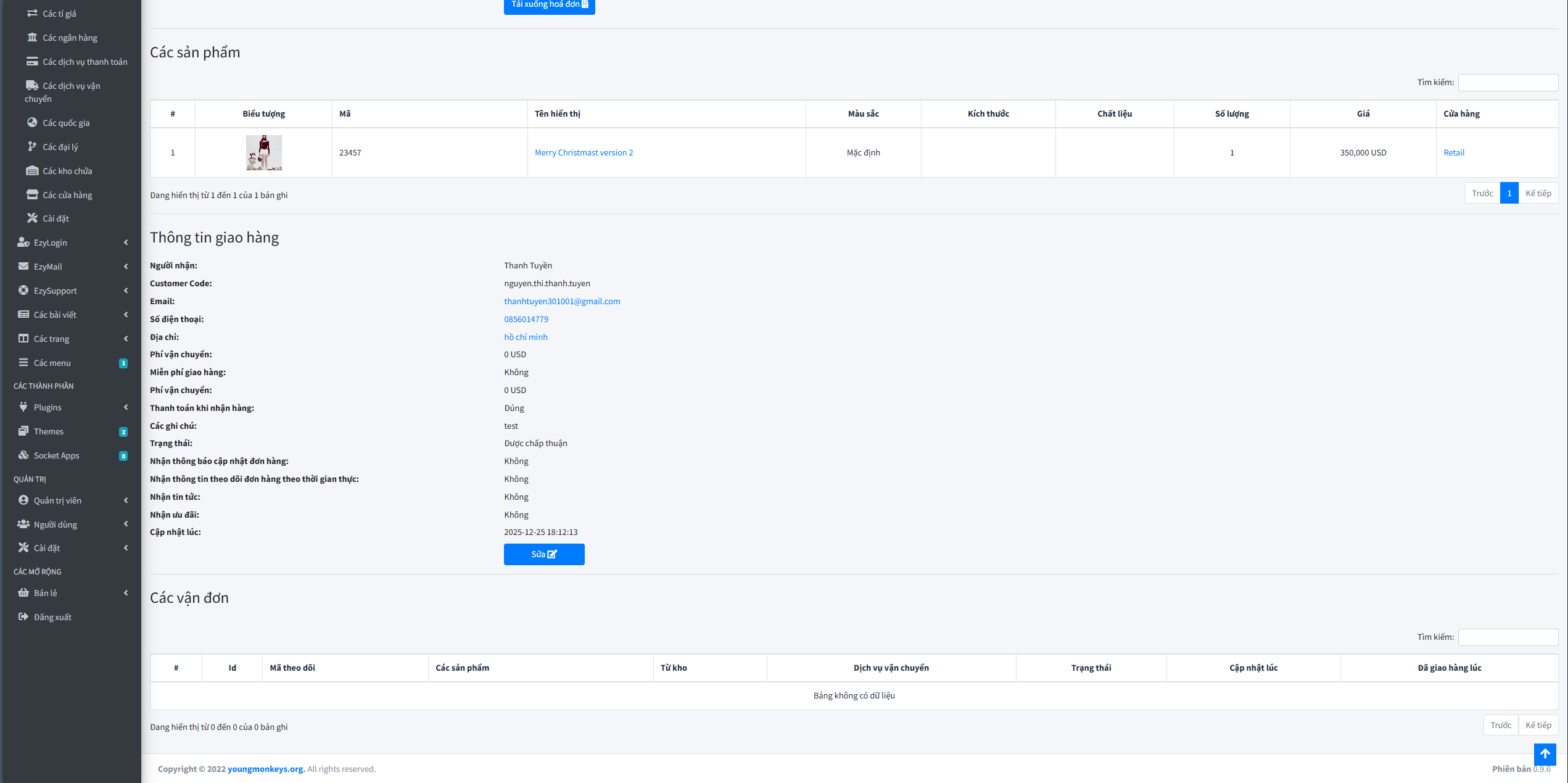Click the Sửa edit button
Screen dimensions: 1568x783
click(543, 554)
